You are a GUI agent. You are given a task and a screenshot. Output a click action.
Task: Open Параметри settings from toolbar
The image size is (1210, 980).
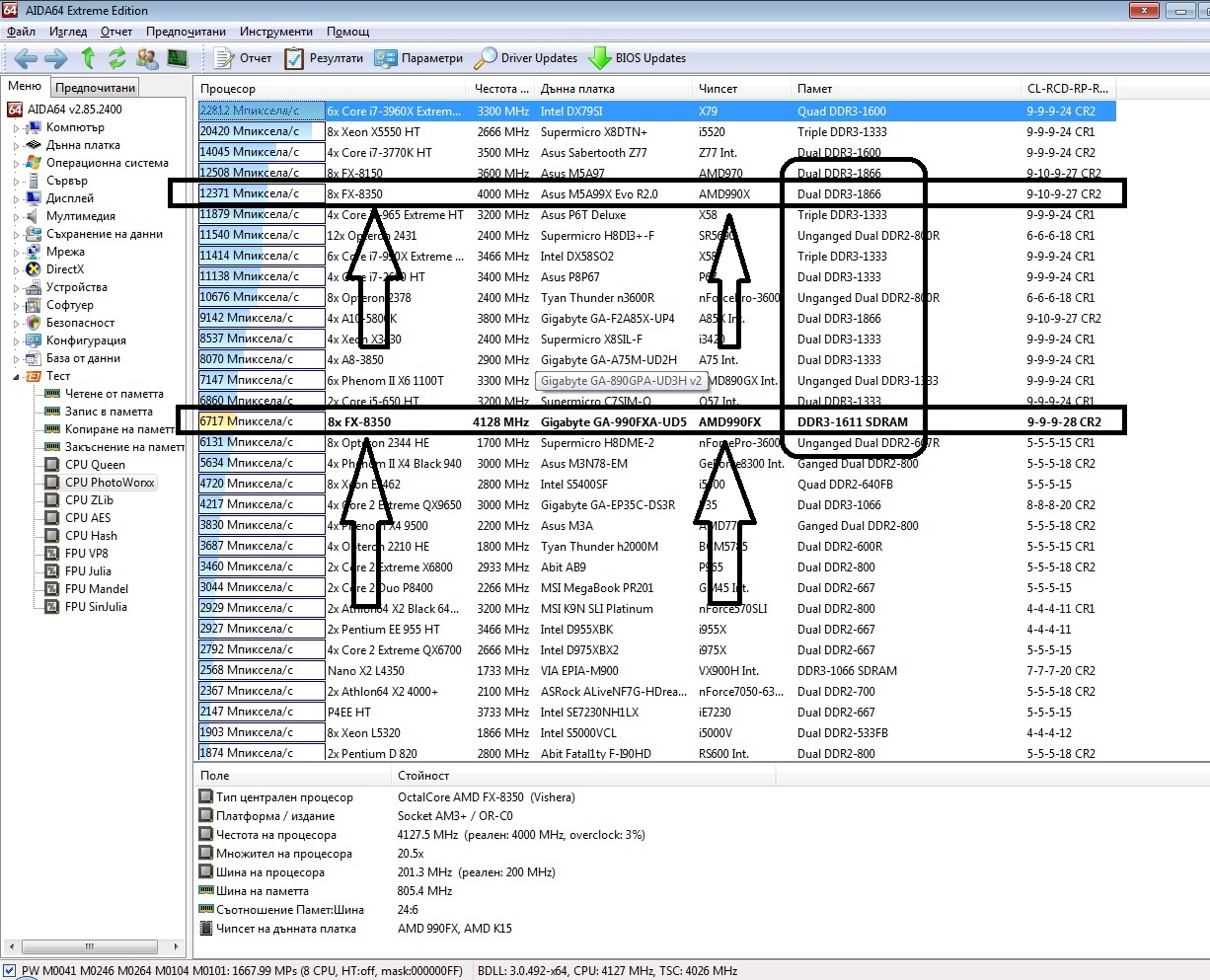point(418,58)
